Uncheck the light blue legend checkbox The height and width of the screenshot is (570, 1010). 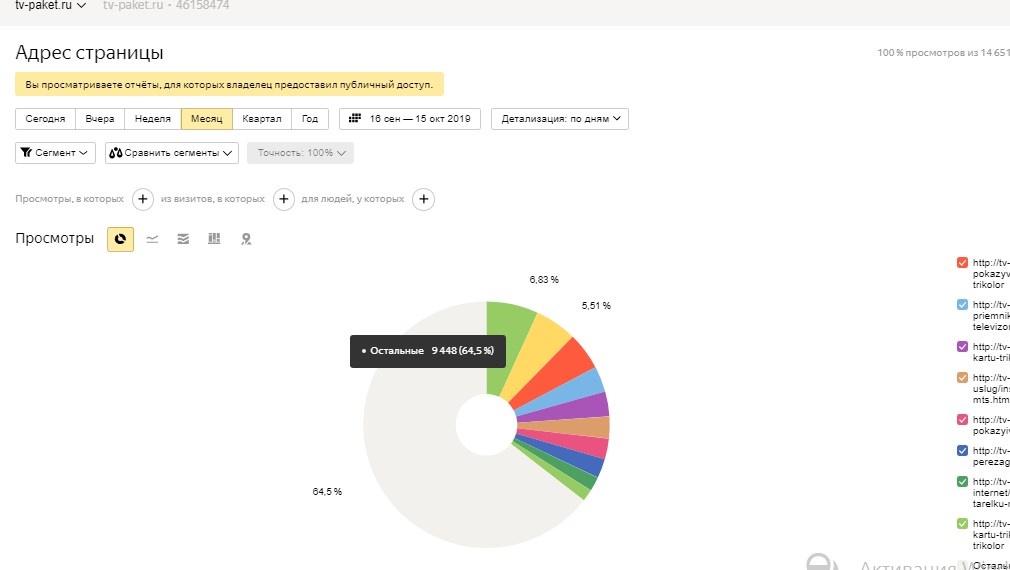pyautogui.click(x=962, y=305)
